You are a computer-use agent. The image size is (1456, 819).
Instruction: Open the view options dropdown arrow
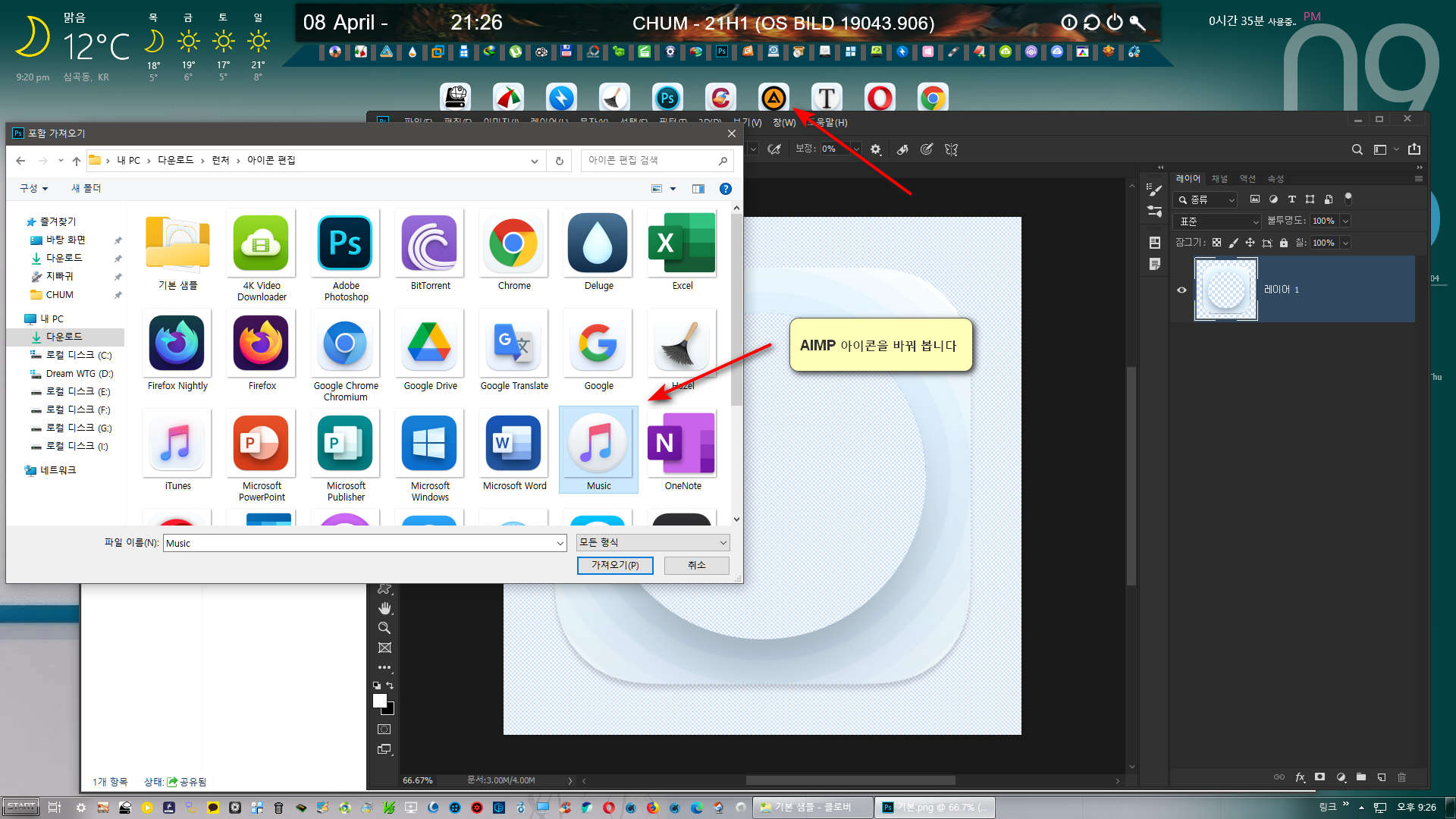(x=673, y=189)
